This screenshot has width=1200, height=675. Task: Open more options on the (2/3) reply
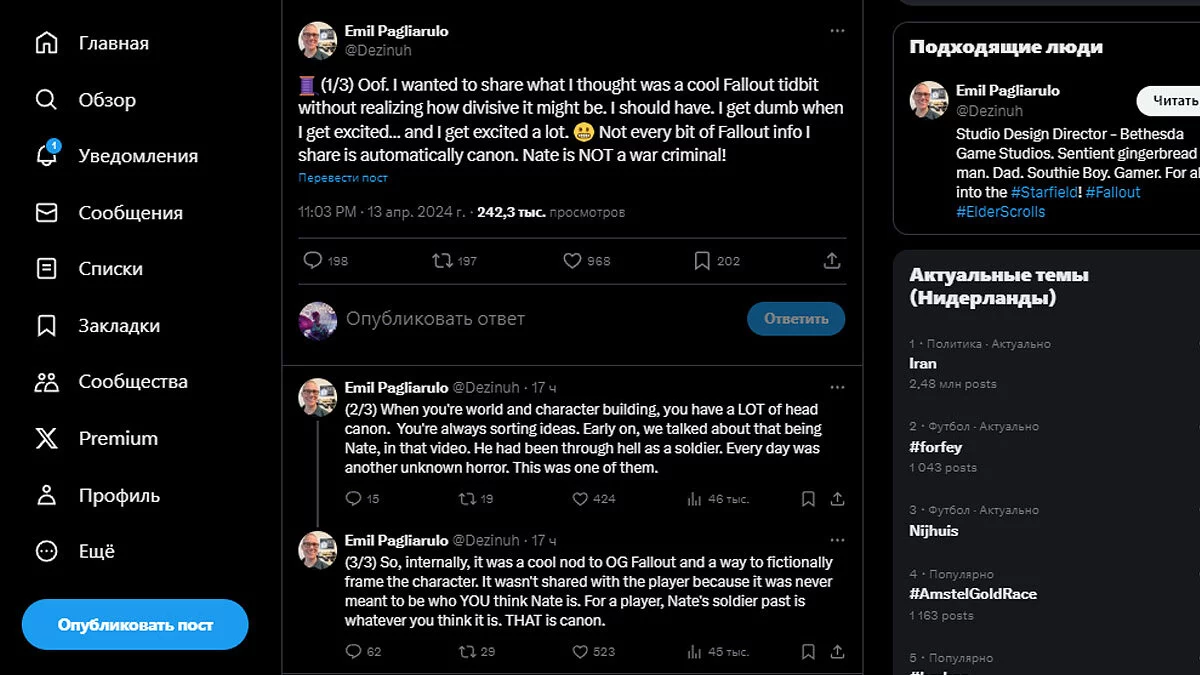837,387
